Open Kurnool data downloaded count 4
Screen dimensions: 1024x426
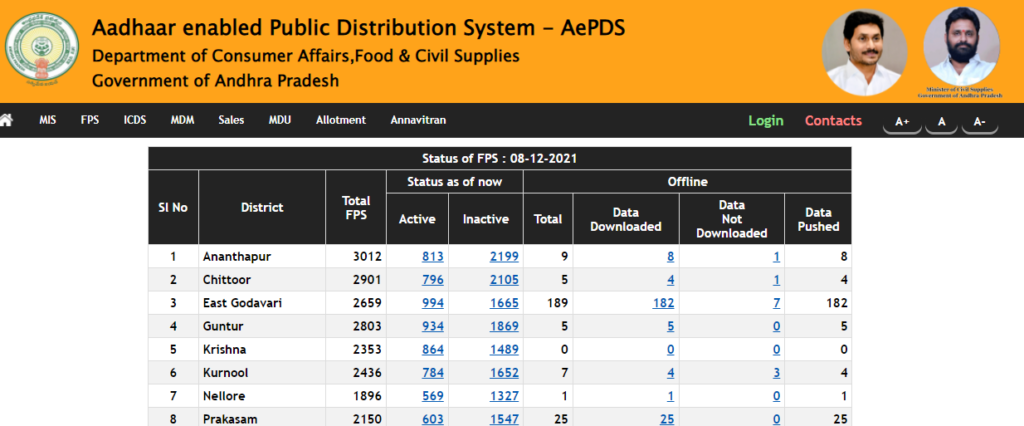tap(671, 373)
